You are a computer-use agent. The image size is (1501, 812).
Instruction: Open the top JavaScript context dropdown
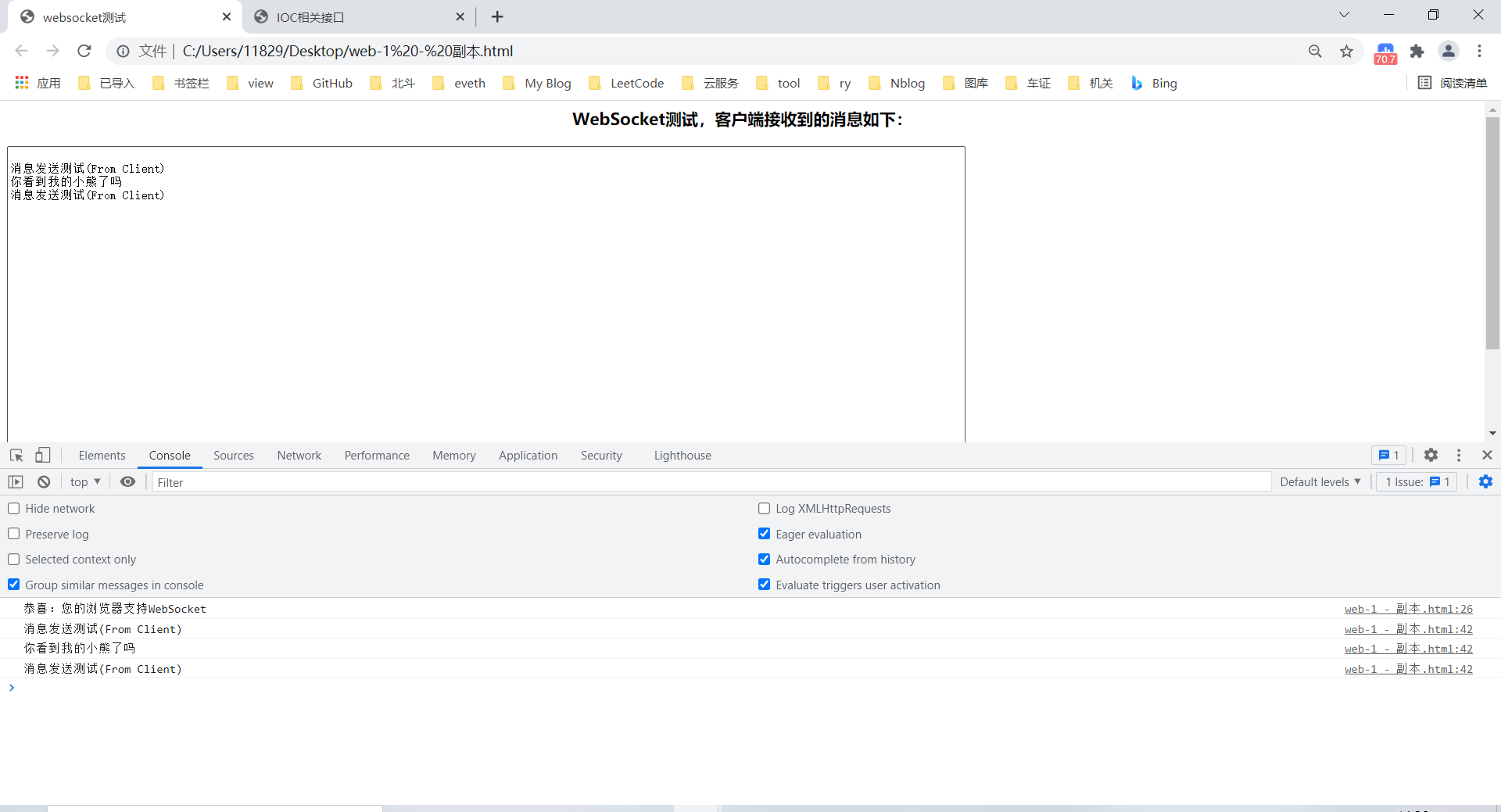85,482
